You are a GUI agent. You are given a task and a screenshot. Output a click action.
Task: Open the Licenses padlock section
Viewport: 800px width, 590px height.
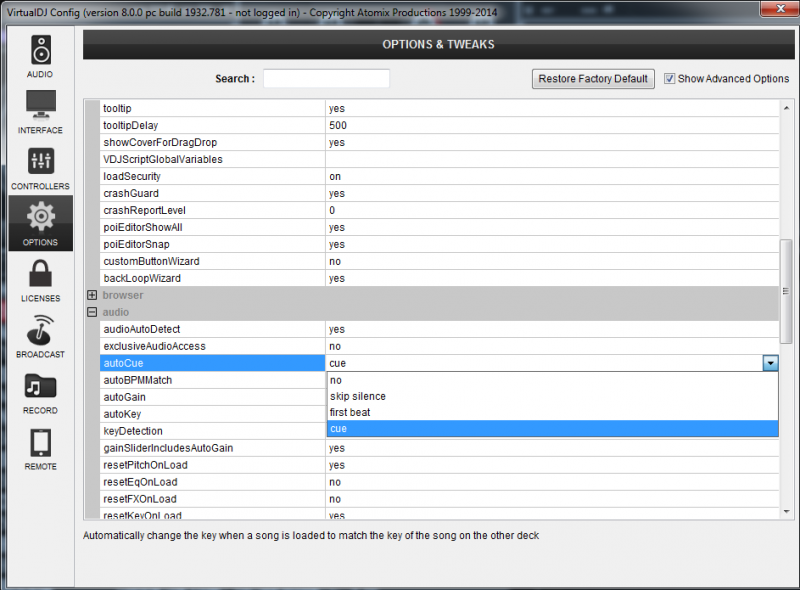click(x=41, y=279)
